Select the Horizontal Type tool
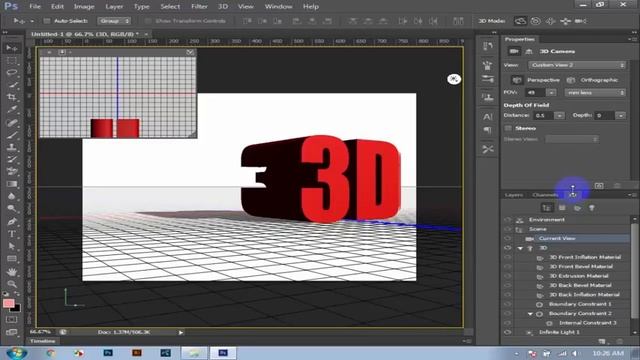This screenshot has width=640, height=360. point(11,234)
